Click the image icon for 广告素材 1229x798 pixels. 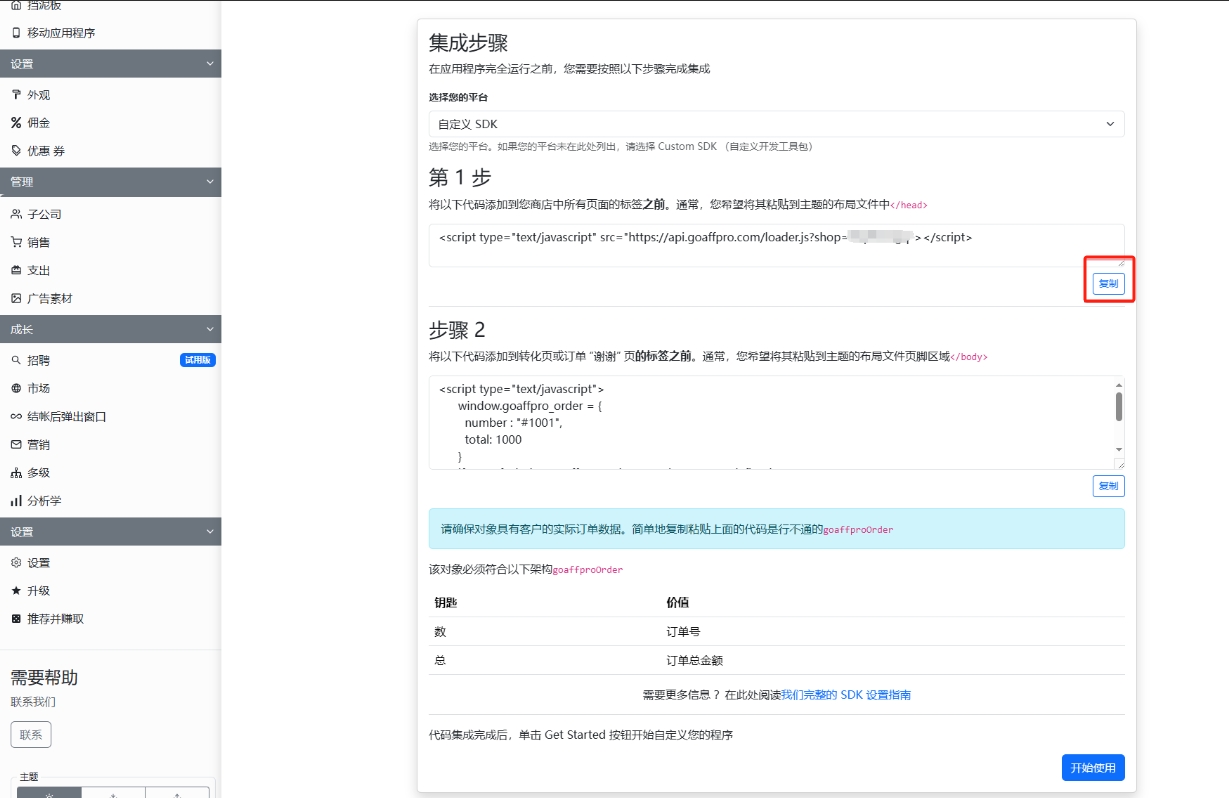pos(16,299)
